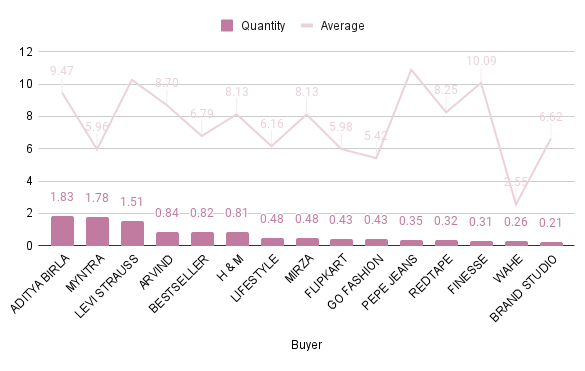Select the PEPE JEANS axis label
The height and width of the screenshot is (371, 585).
click(390, 283)
